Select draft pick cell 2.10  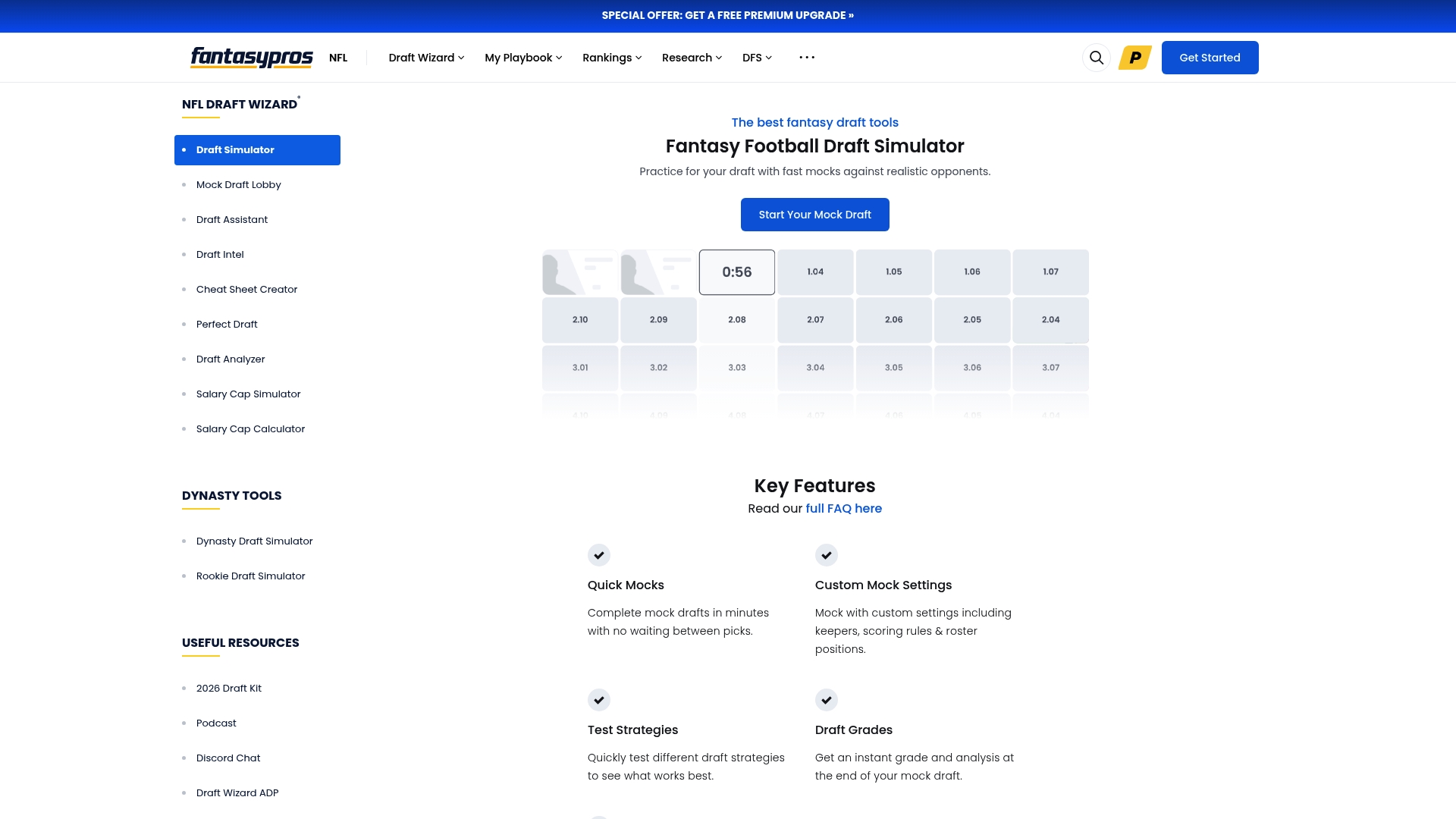click(x=580, y=320)
